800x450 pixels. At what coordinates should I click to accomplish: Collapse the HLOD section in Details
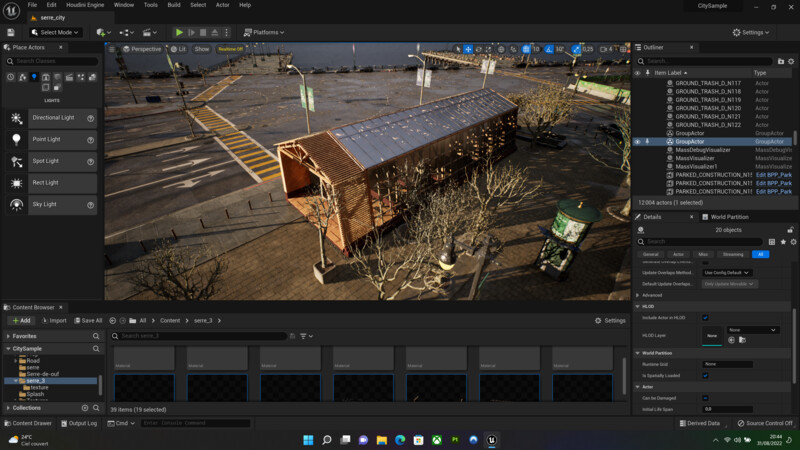tap(639, 306)
